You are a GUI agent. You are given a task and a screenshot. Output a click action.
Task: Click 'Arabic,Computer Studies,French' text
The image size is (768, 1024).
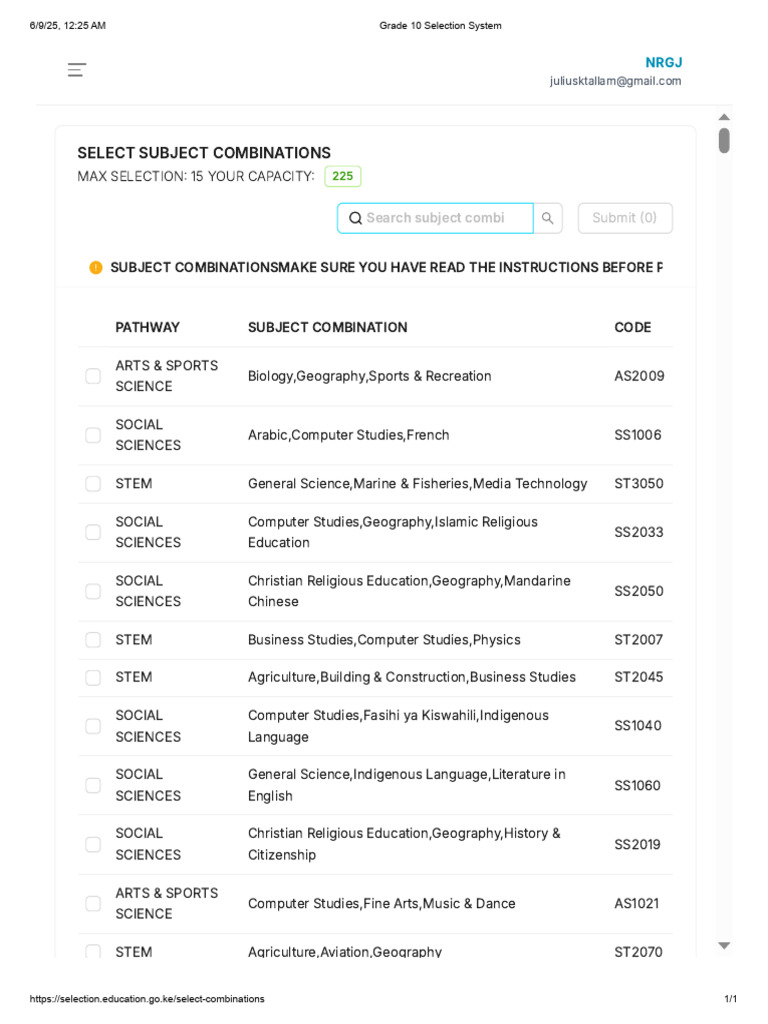click(349, 435)
